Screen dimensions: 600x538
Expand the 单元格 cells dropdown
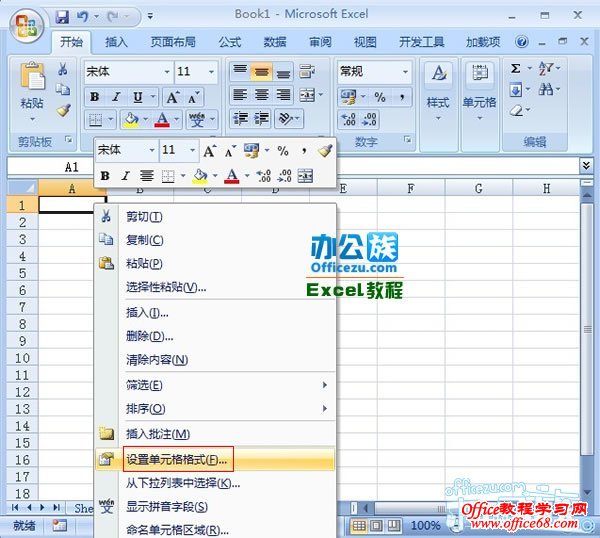[x=480, y=118]
